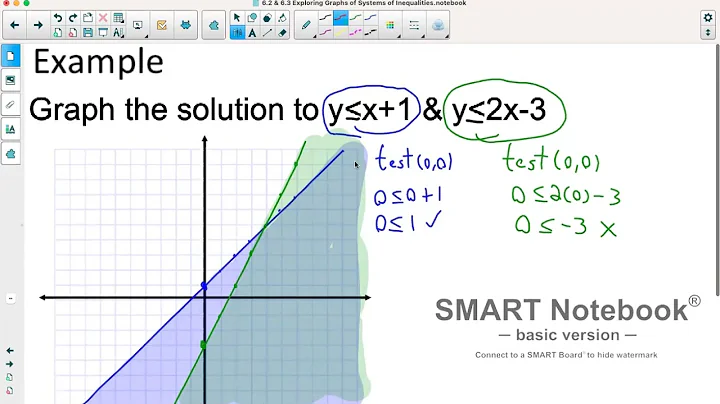
Task: Select the highlighted red pen style
Action: click(x=340, y=18)
